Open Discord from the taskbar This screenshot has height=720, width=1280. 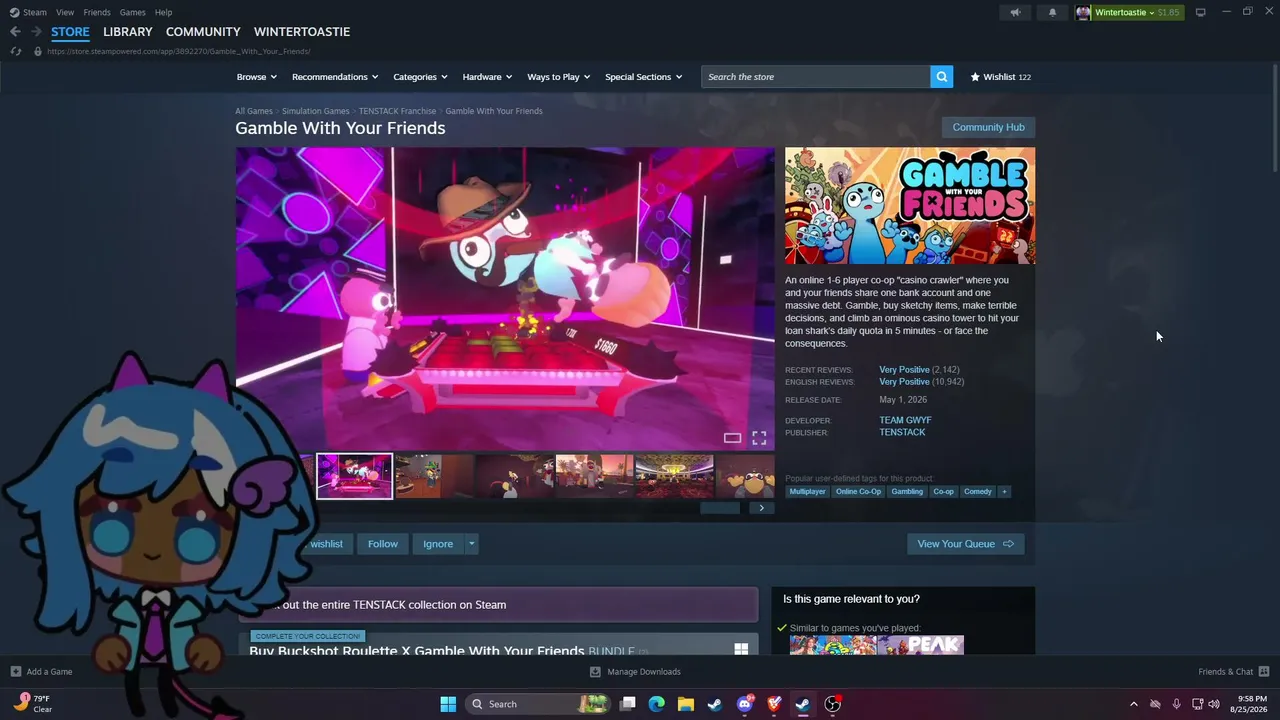pyautogui.click(x=744, y=704)
